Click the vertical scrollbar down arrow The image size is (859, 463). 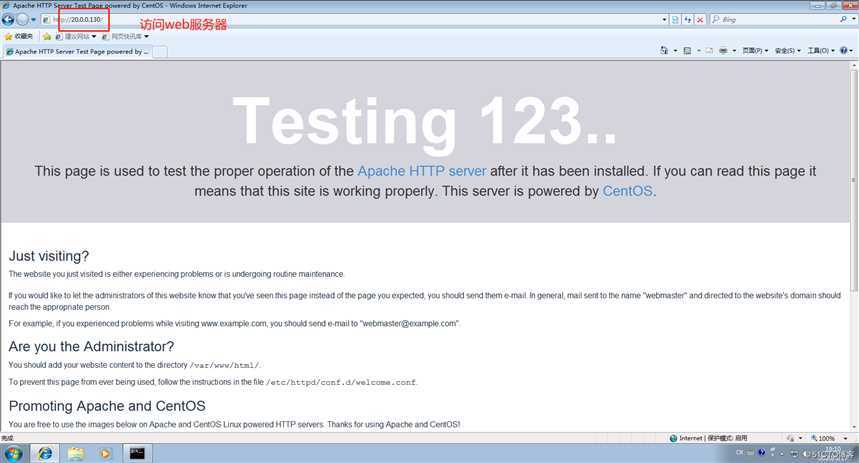pyautogui.click(x=854, y=427)
